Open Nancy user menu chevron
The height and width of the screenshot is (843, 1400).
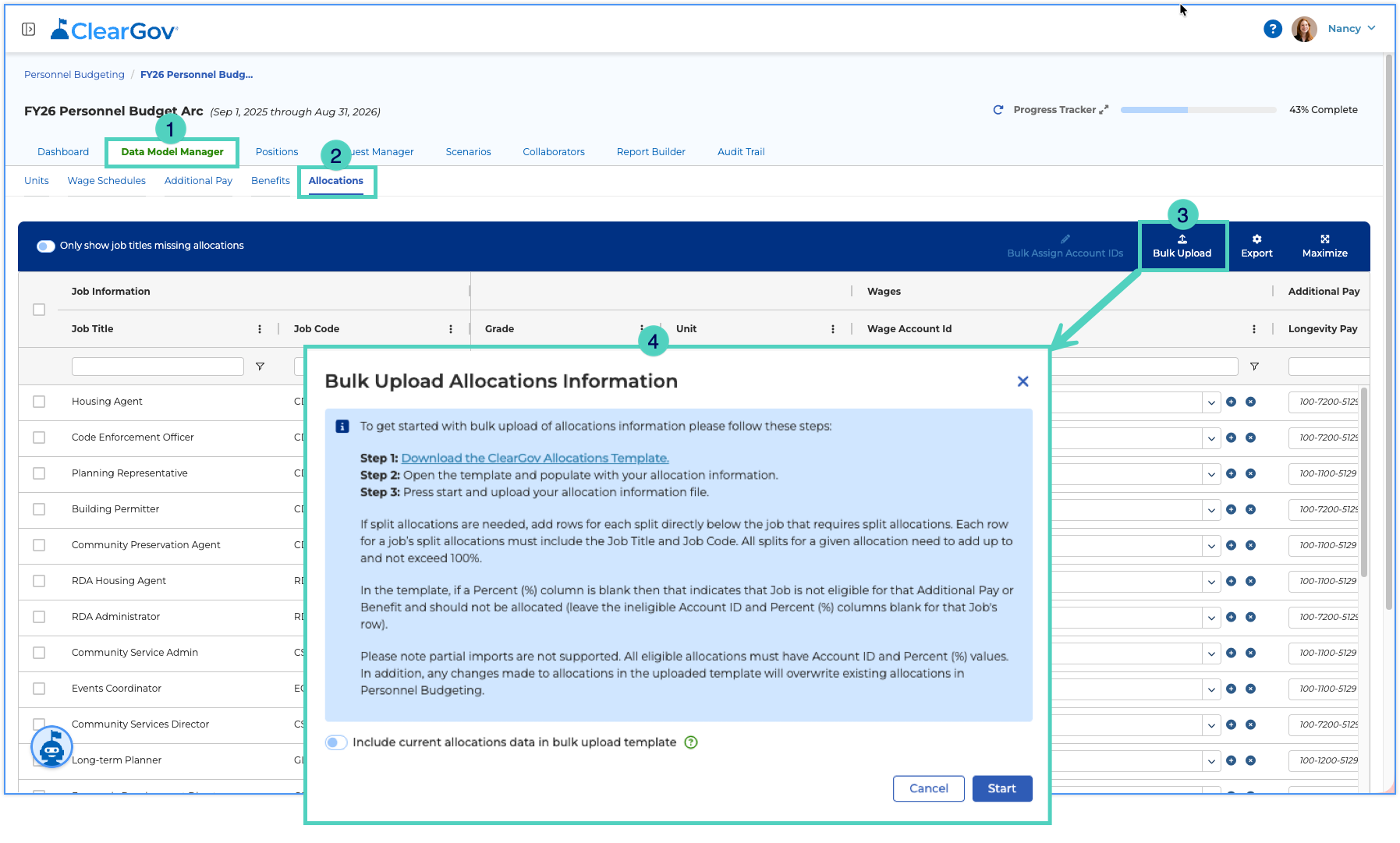[x=1371, y=28]
